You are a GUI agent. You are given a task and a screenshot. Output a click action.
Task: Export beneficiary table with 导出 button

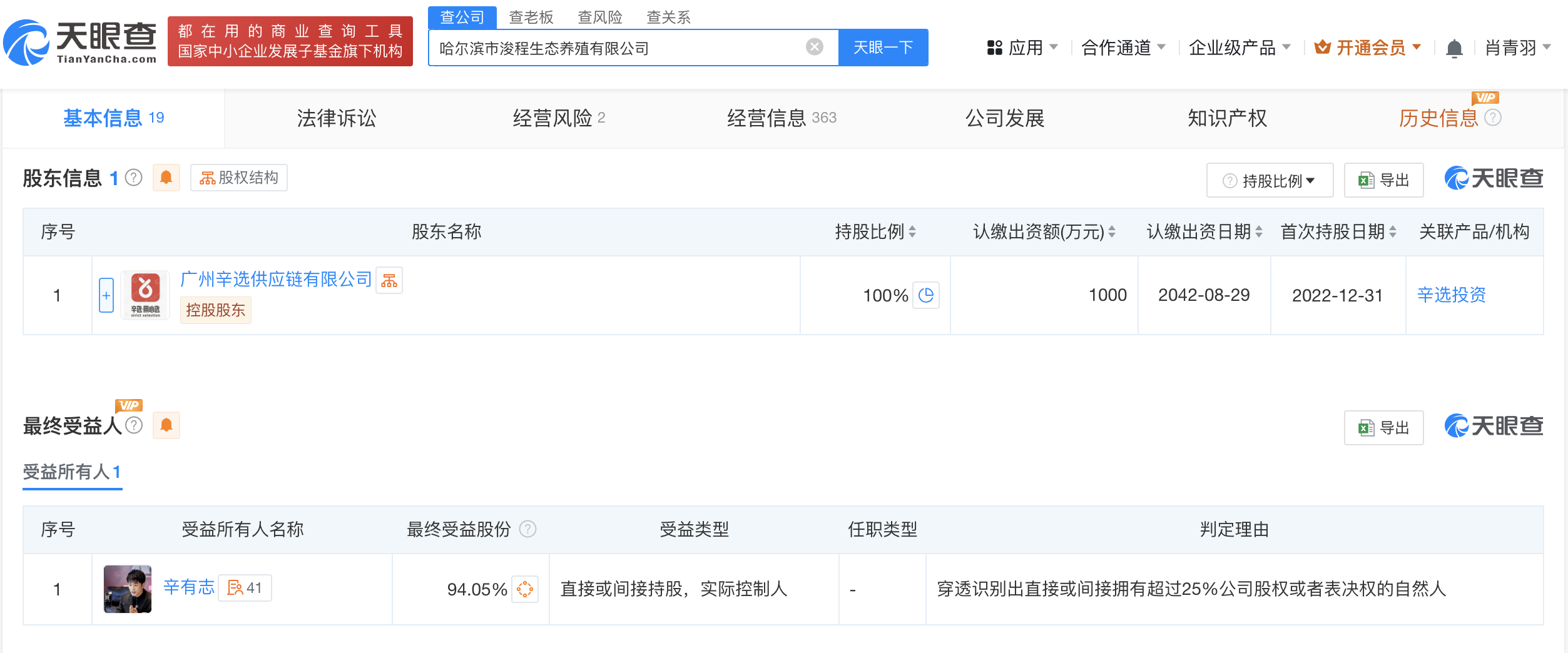pyautogui.click(x=1383, y=428)
